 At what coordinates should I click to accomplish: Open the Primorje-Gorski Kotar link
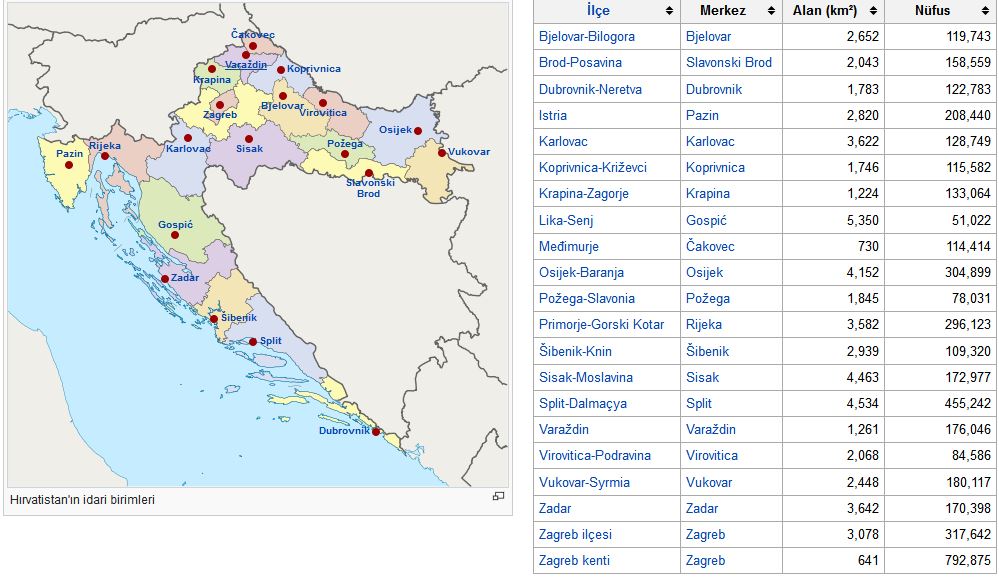pos(600,324)
